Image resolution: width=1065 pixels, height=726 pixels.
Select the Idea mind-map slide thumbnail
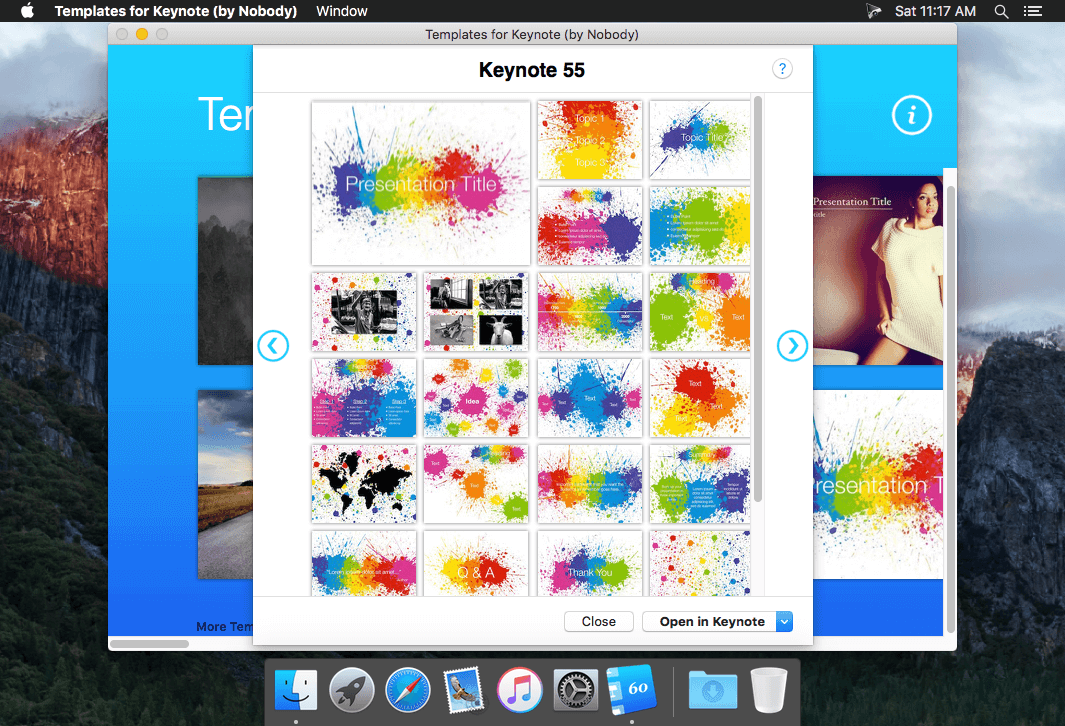[x=475, y=398]
